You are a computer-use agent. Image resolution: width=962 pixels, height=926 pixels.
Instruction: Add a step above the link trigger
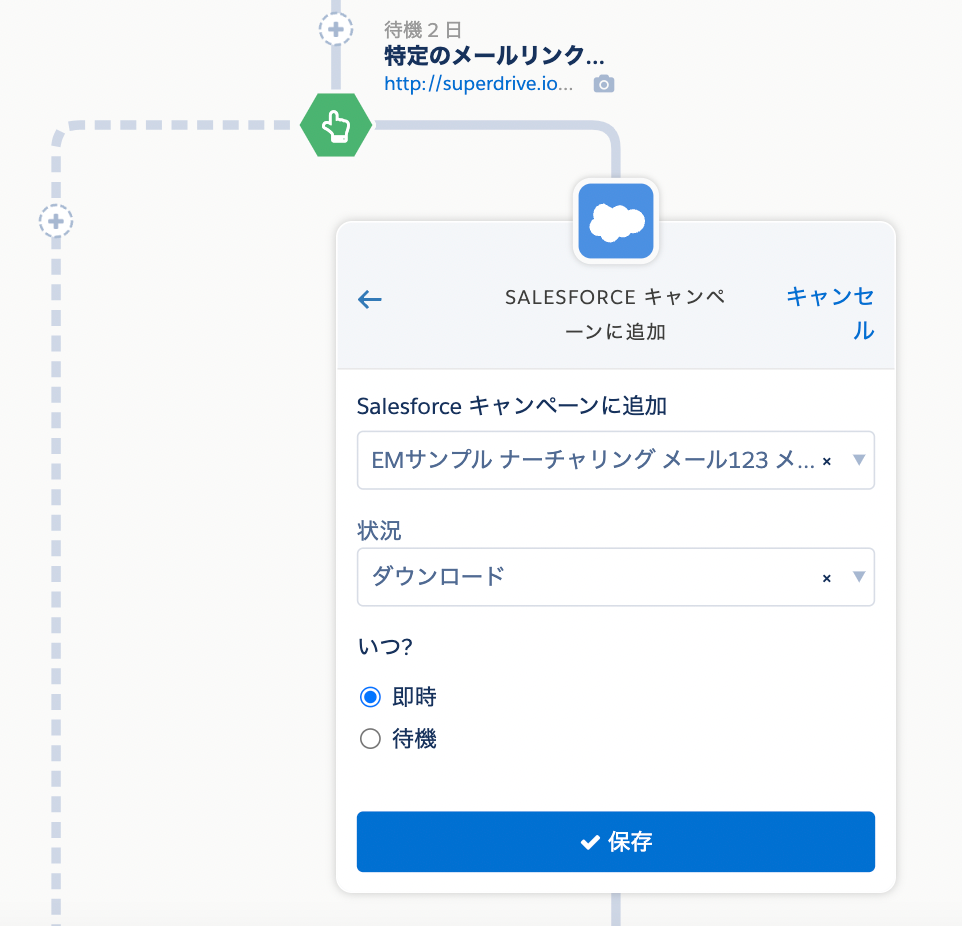336,29
